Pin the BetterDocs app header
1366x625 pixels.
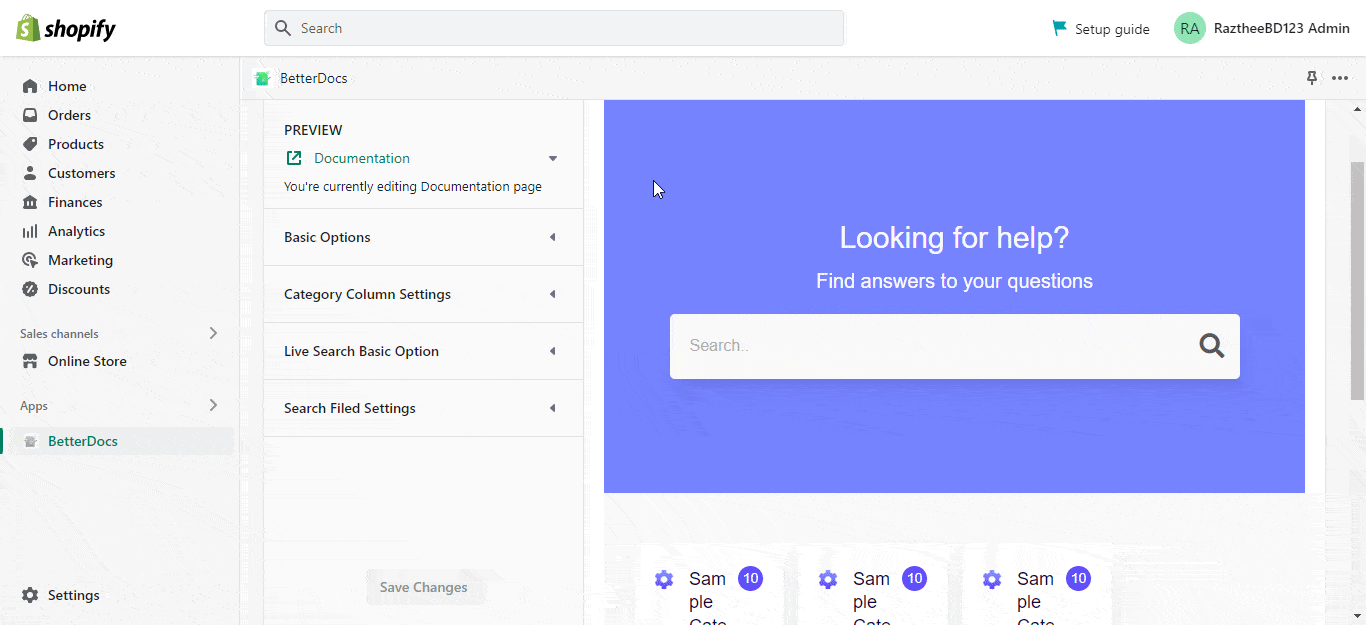click(x=1312, y=78)
